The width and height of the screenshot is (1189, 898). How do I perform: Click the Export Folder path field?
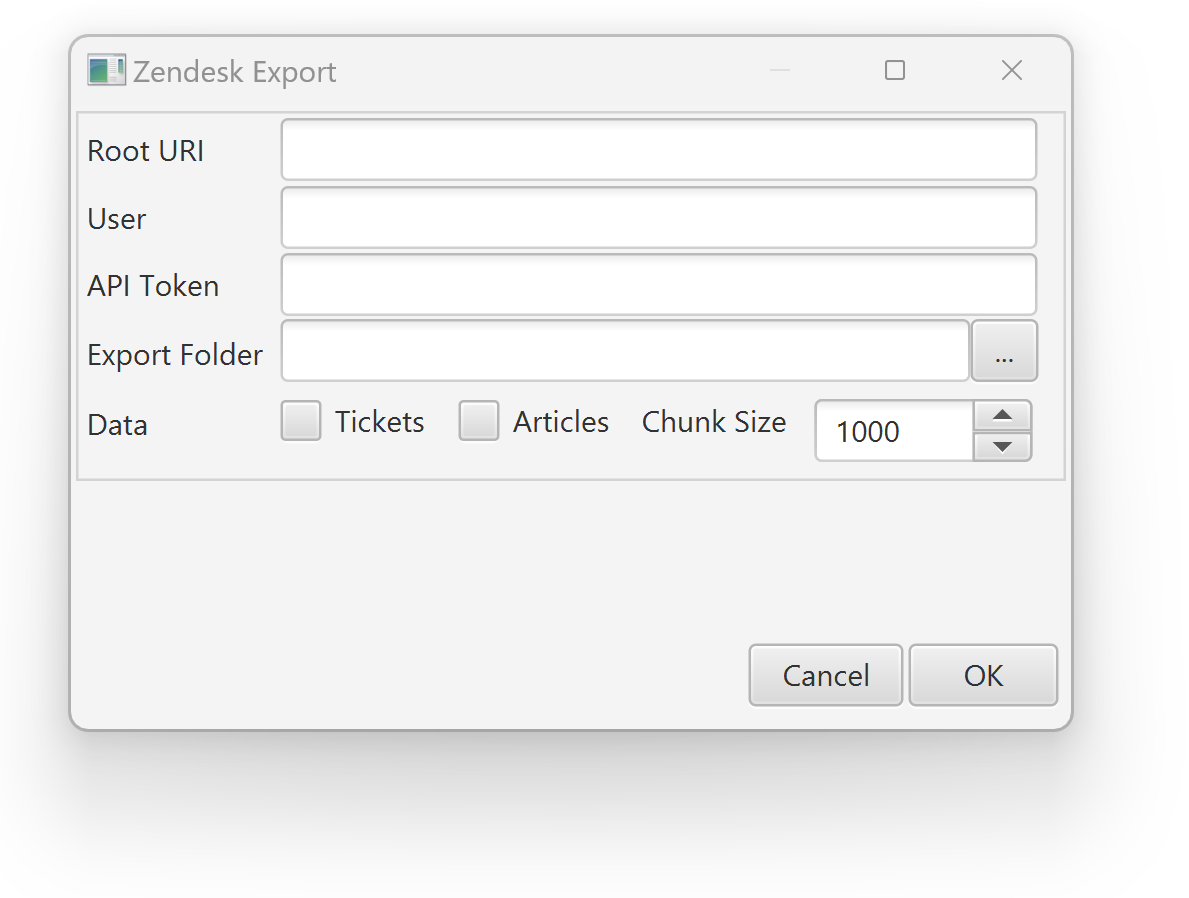click(625, 351)
